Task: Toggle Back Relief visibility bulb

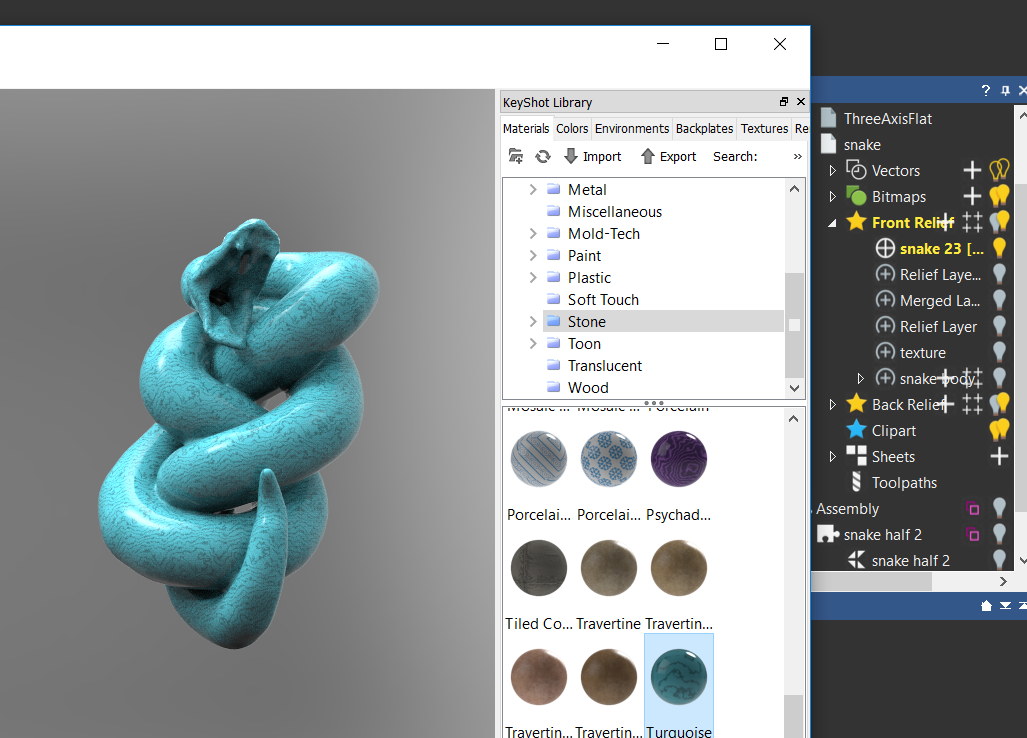Action: coord(999,403)
